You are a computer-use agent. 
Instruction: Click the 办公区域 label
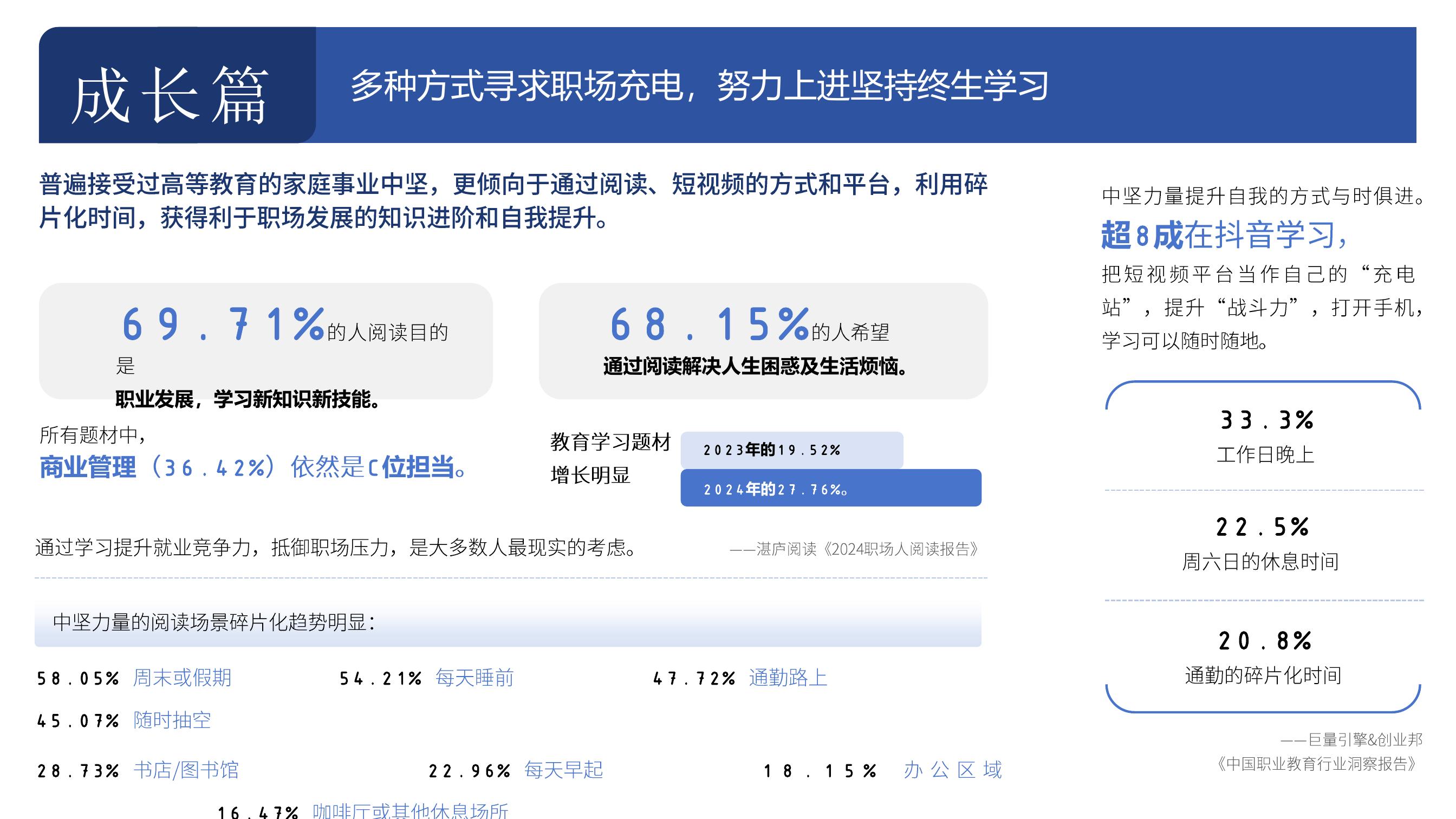coord(953,770)
